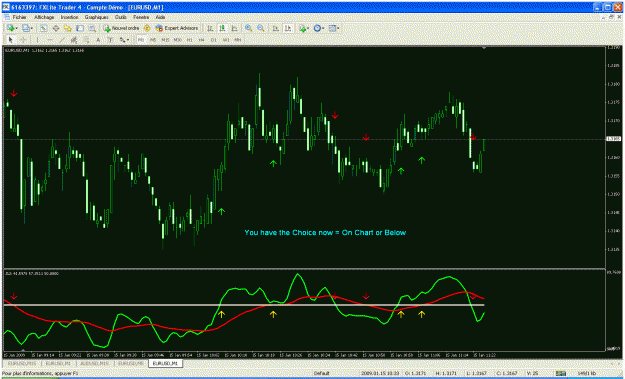Open the Strategy Tester icon
625x379 pixels.
point(92,28)
